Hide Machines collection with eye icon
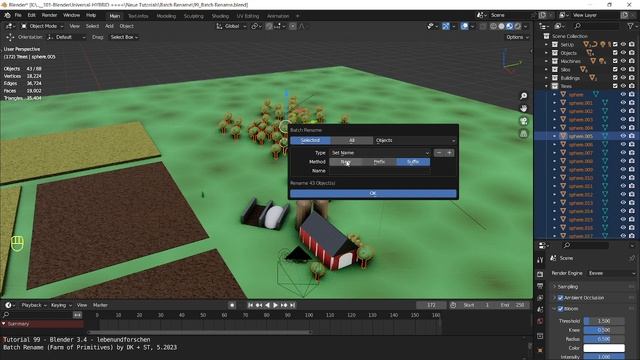 [623, 61]
